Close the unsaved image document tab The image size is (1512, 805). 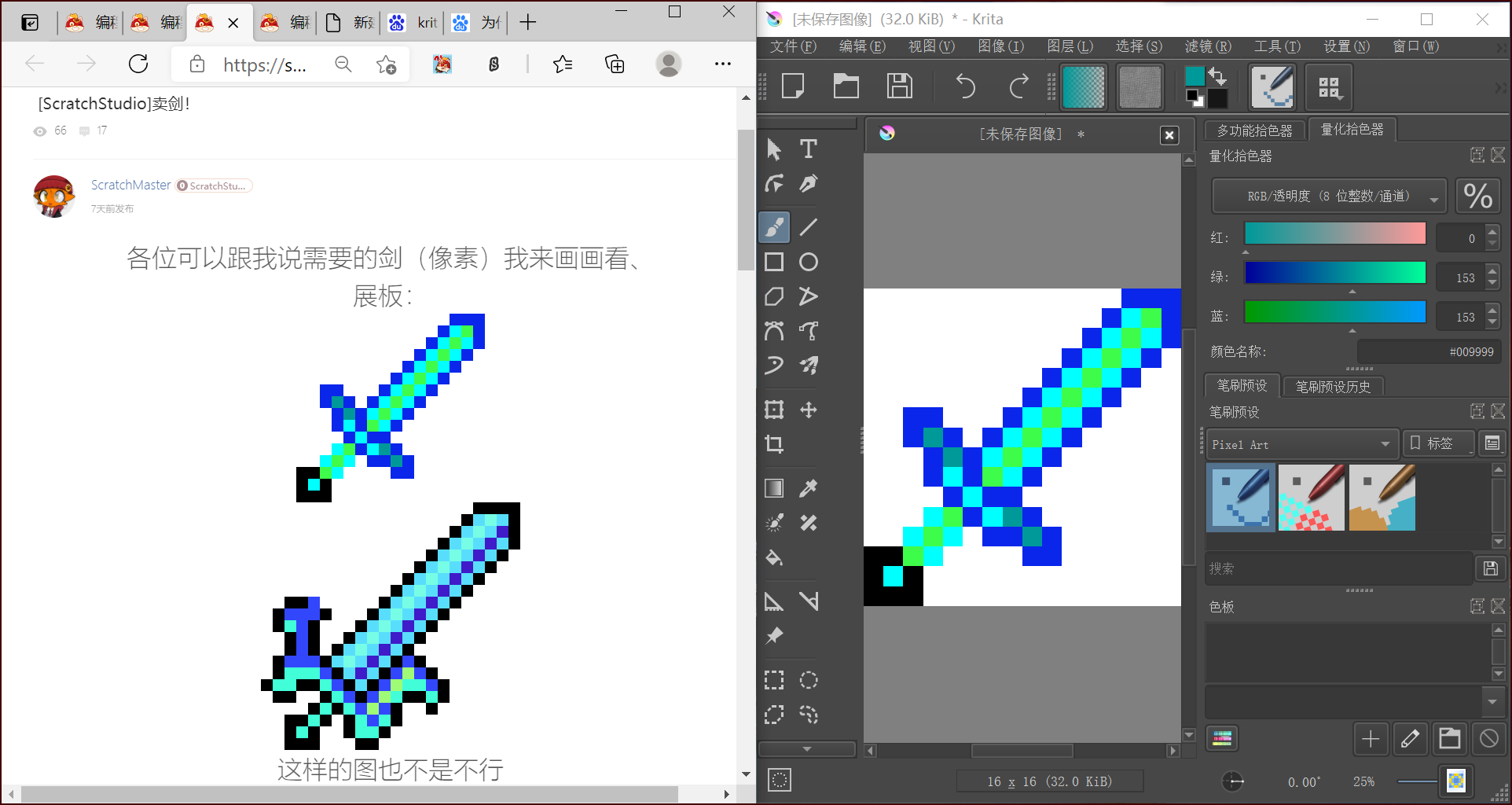click(1169, 135)
